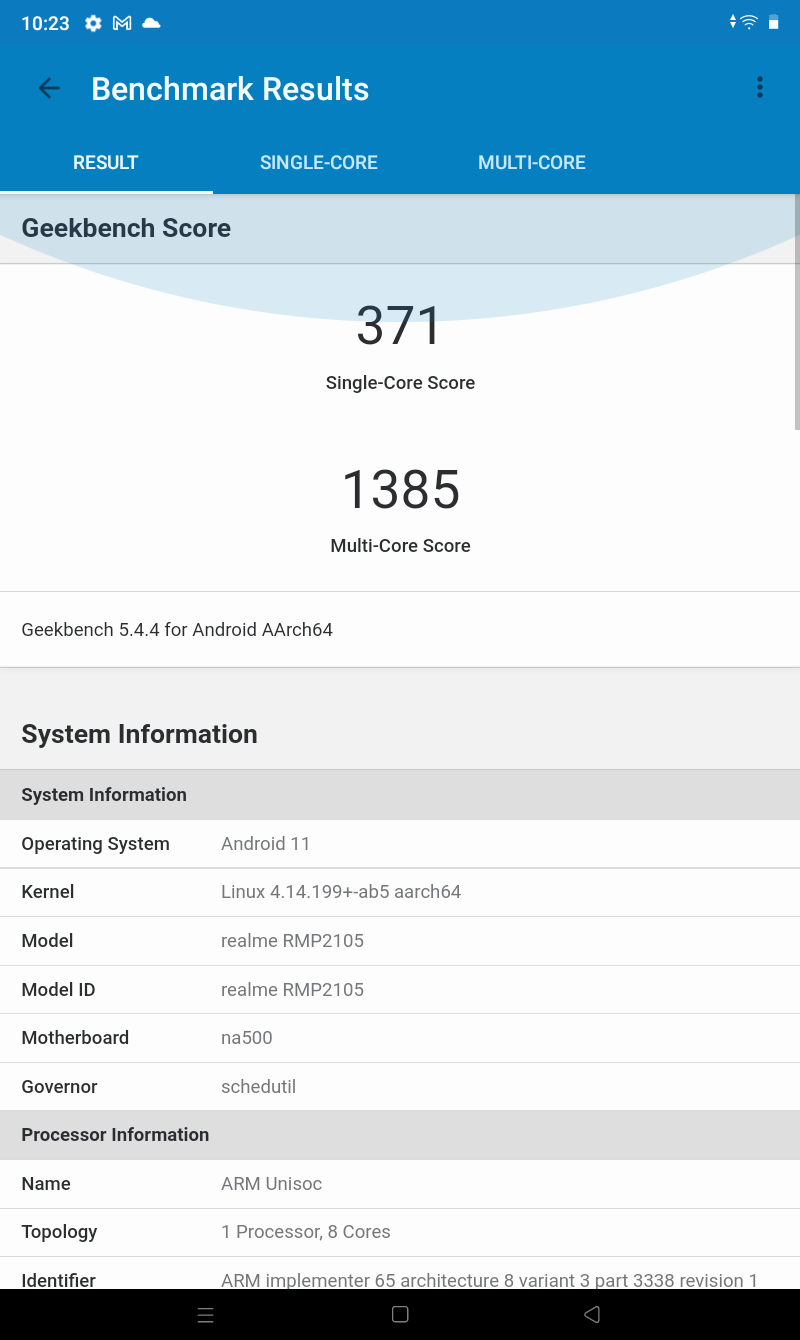The image size is (800, 1340).
Task: Tap the battery status icon
Action: coord(773,22)
